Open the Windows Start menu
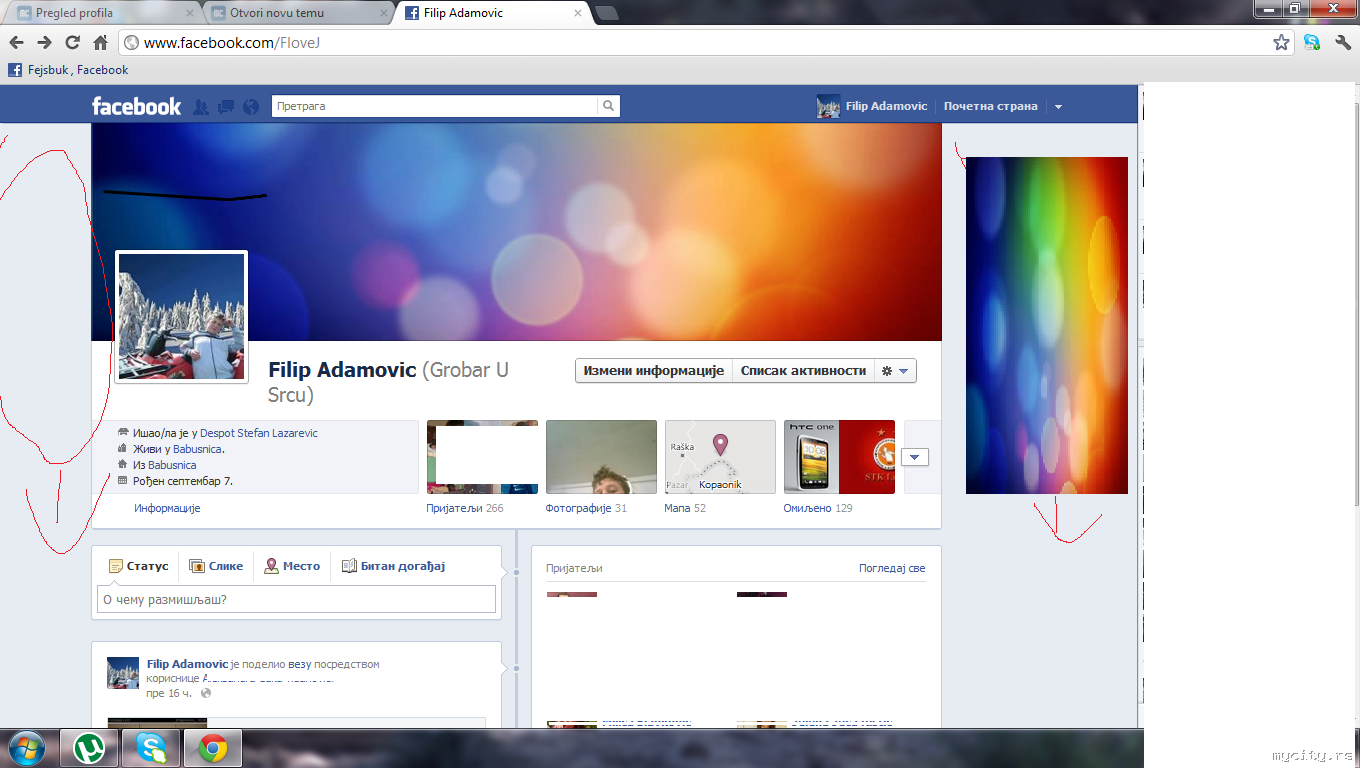Viewport: 1360px width, 768px height. point(25,748)
